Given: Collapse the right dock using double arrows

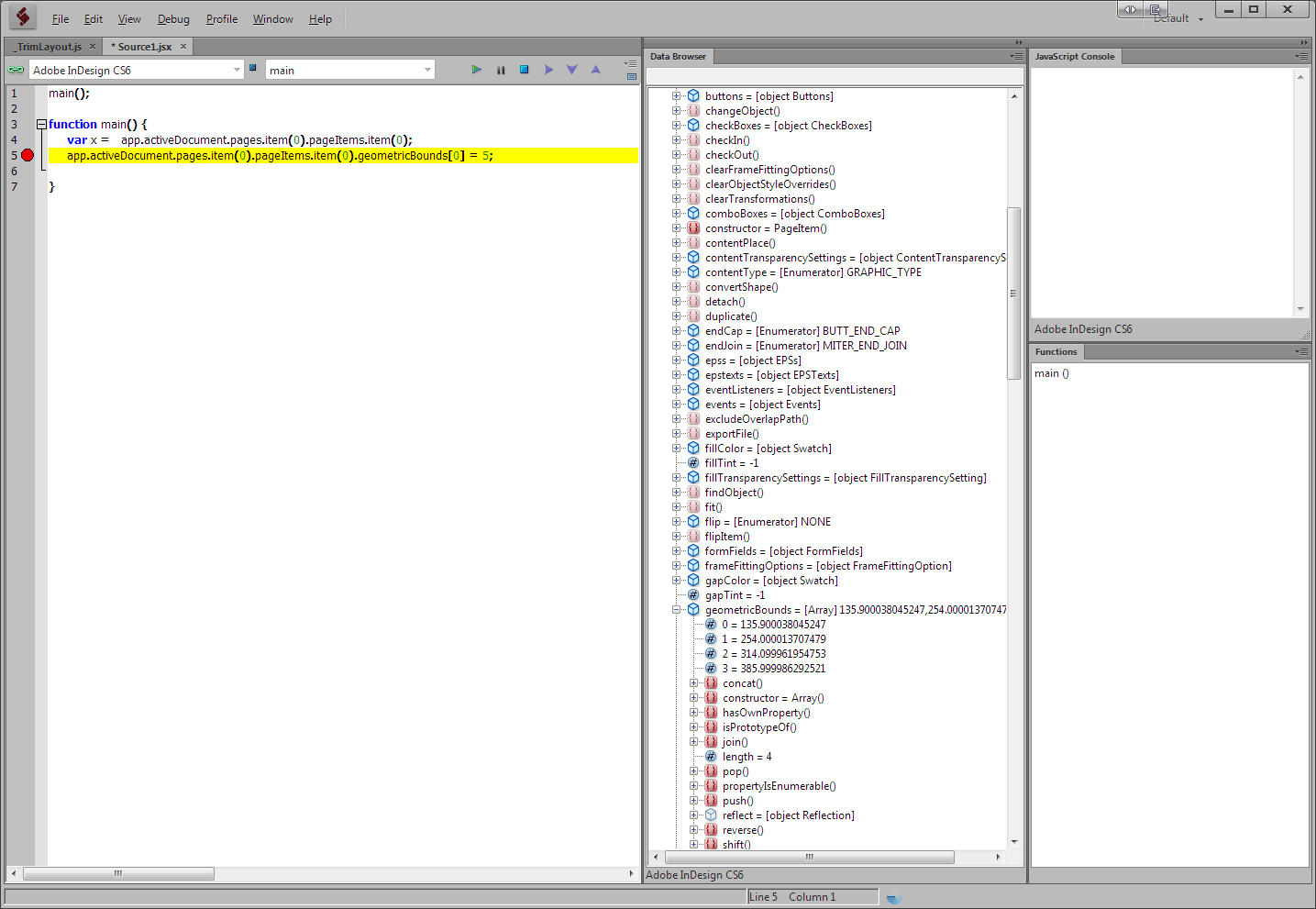Looking at the screenshot, I should pyautogui.click(x=1304, y=43).
